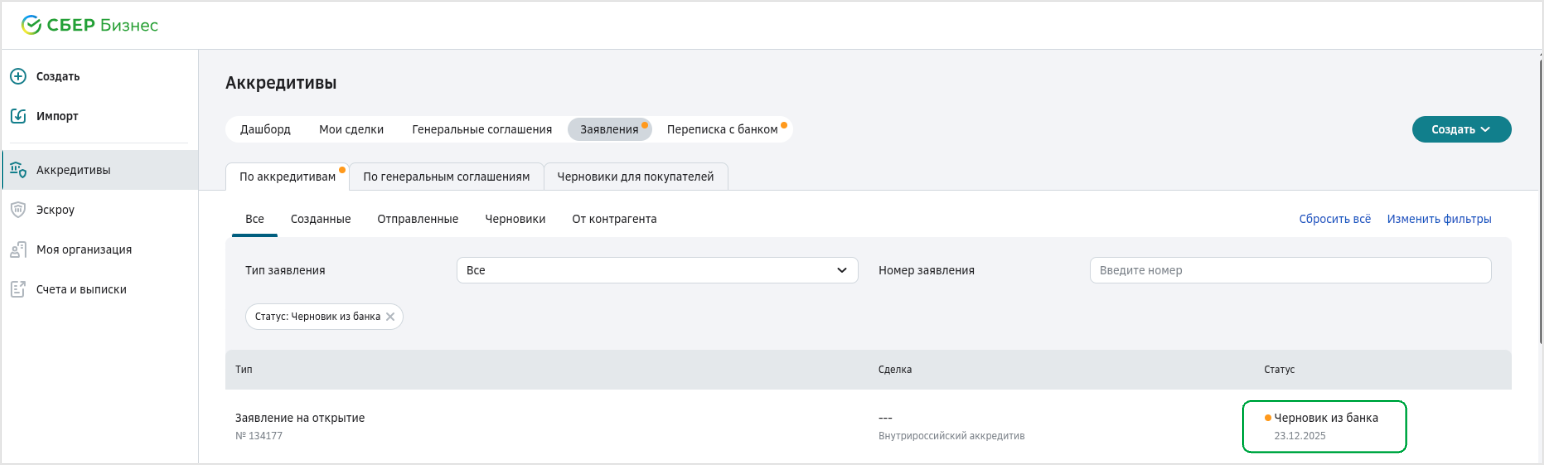
Task: Select Аккредитивы in the sidebar
Action: (x=100, y=170)
